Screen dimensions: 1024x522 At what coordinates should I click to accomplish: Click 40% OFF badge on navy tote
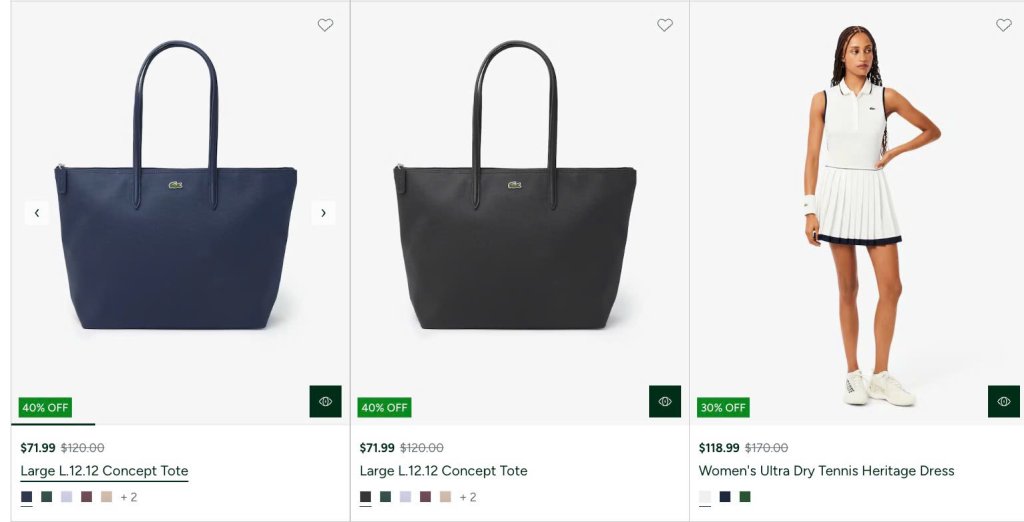[45, 408]
